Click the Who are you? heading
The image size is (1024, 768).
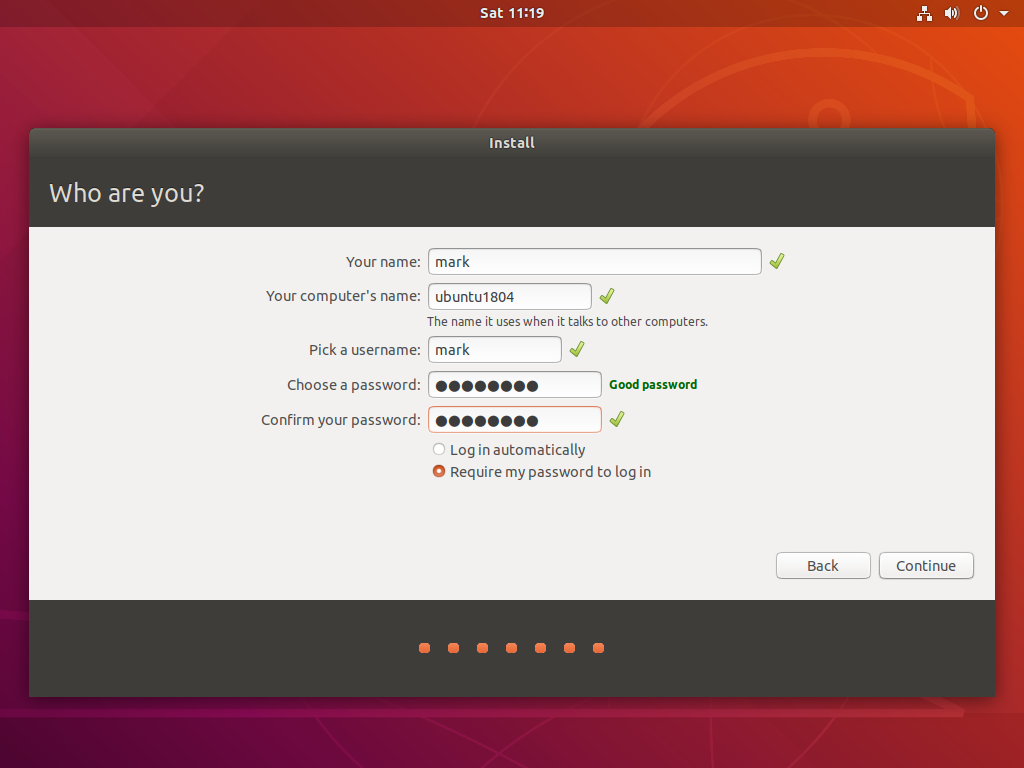click(x=127, y=193)
